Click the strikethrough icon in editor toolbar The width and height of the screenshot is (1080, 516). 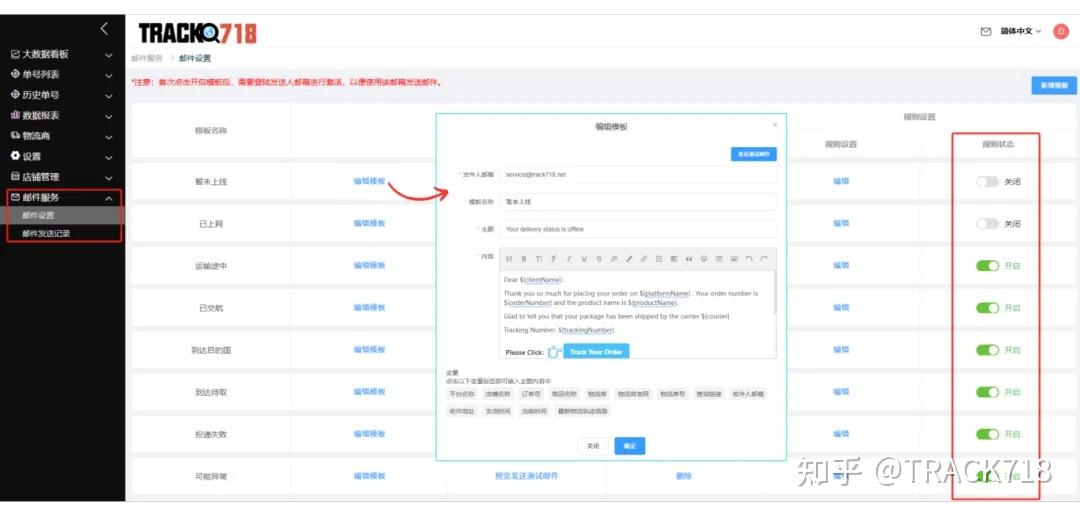(x=599, y=259)
